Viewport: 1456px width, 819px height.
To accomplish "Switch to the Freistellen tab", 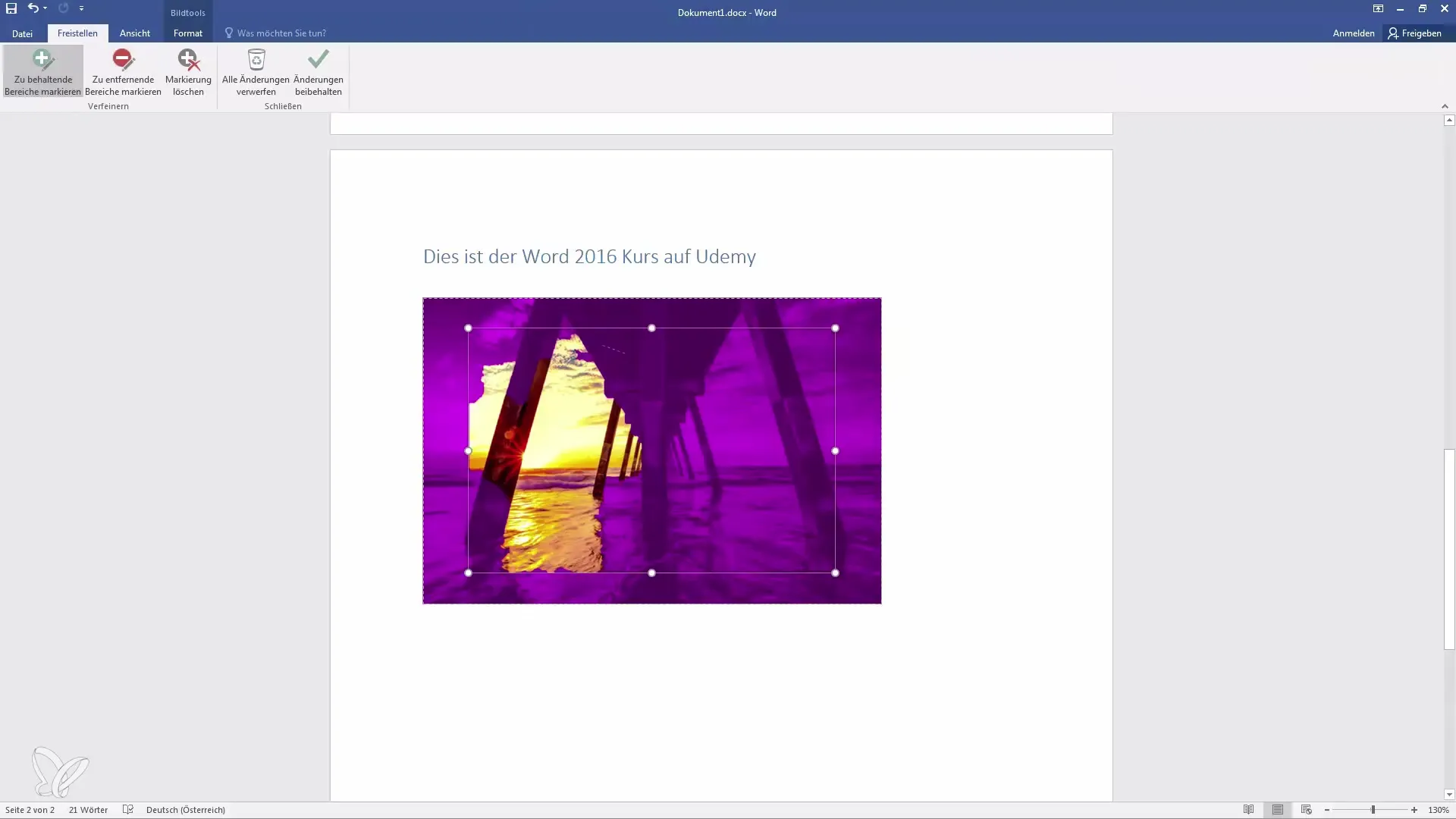I will pyautogui.click(x=77, y=33).
